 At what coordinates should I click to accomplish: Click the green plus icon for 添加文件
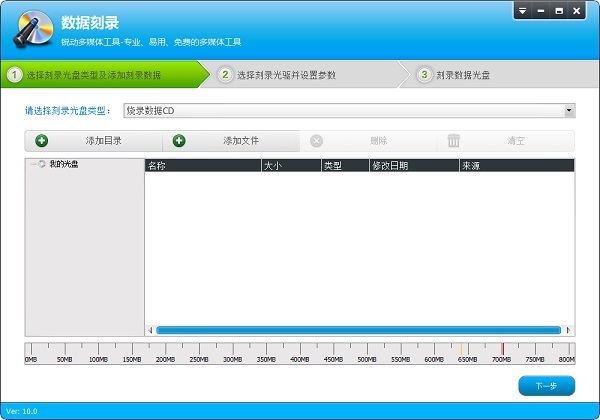[179, 141]
